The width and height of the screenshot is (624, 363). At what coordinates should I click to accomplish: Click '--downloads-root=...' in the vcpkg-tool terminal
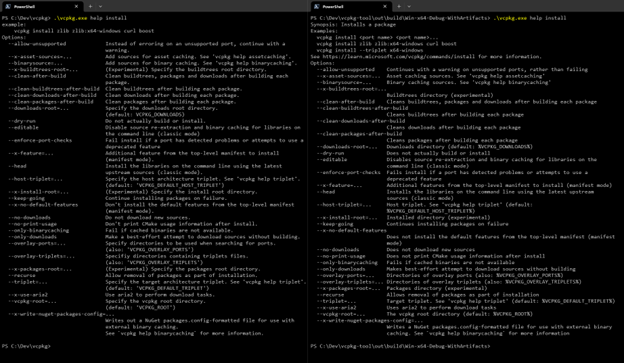[x=347, y=147]
